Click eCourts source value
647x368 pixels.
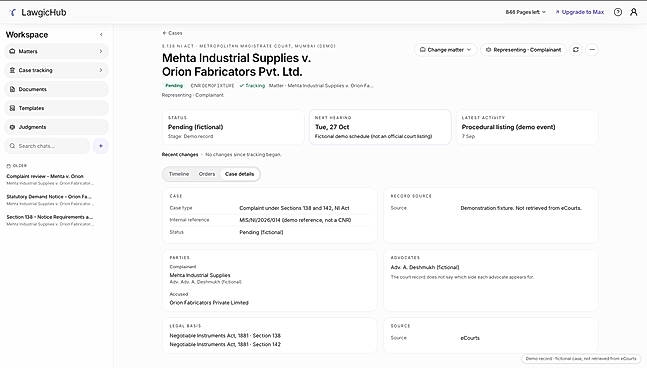click(470, 338)
